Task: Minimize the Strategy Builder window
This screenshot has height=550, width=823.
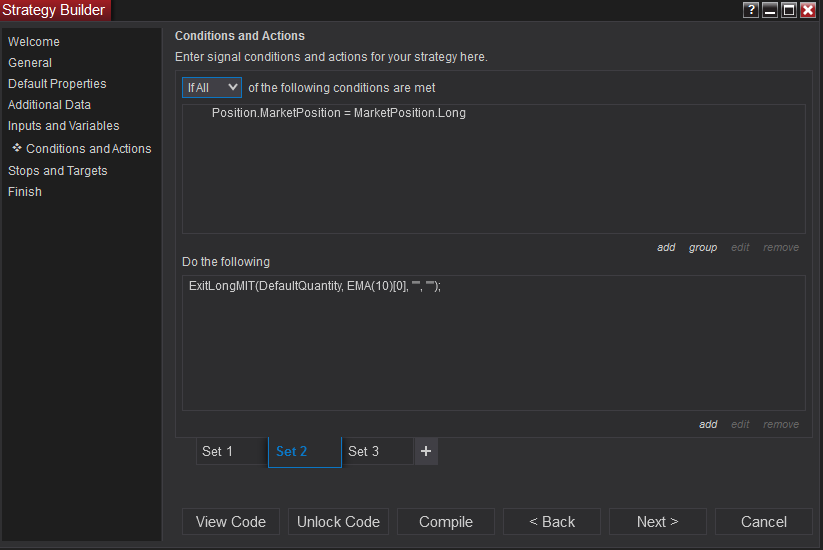Action: coord(770,10)
